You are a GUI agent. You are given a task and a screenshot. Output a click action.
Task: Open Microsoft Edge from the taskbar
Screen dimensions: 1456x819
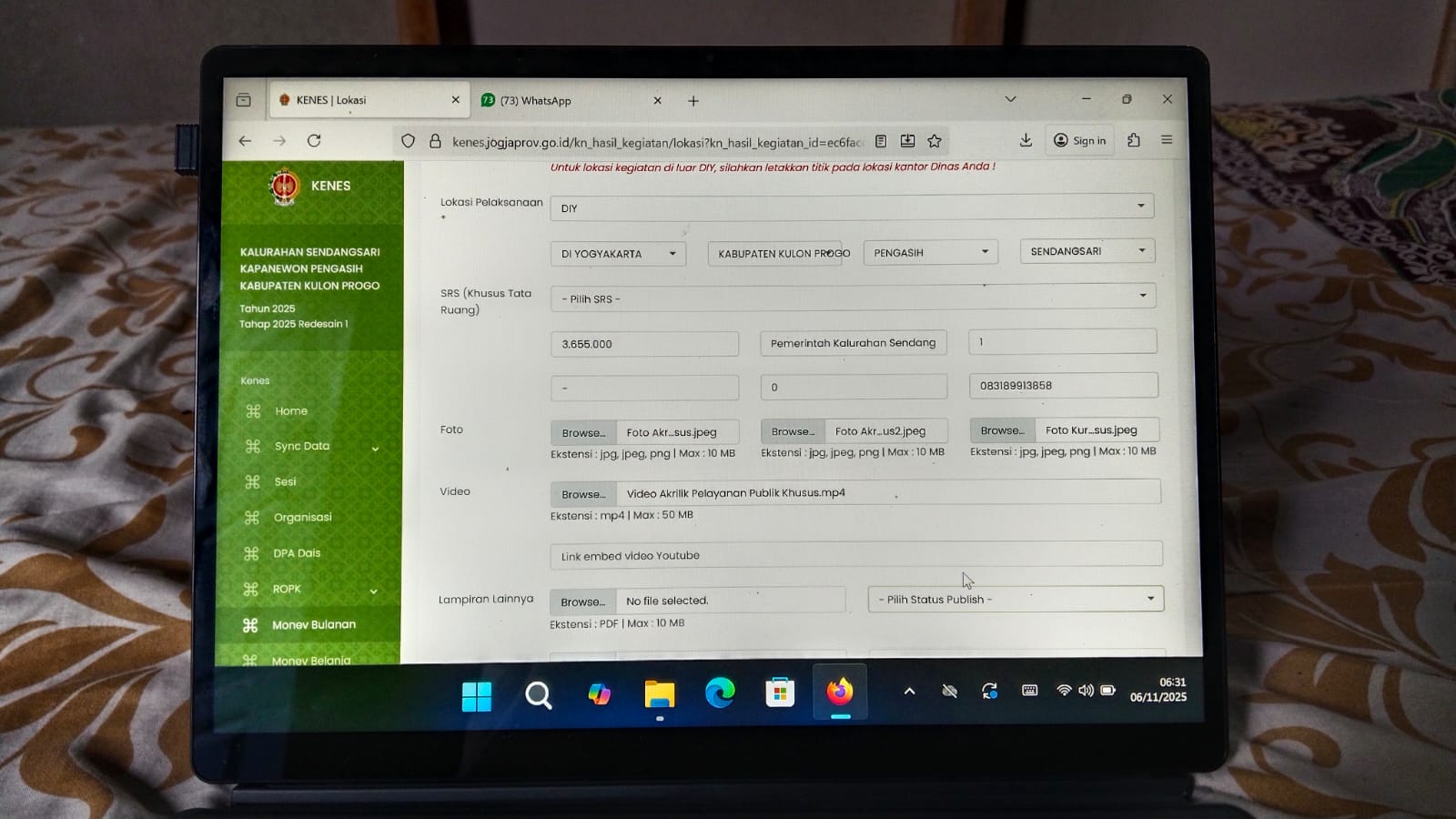pyautogui.click(x=720, y=693)
